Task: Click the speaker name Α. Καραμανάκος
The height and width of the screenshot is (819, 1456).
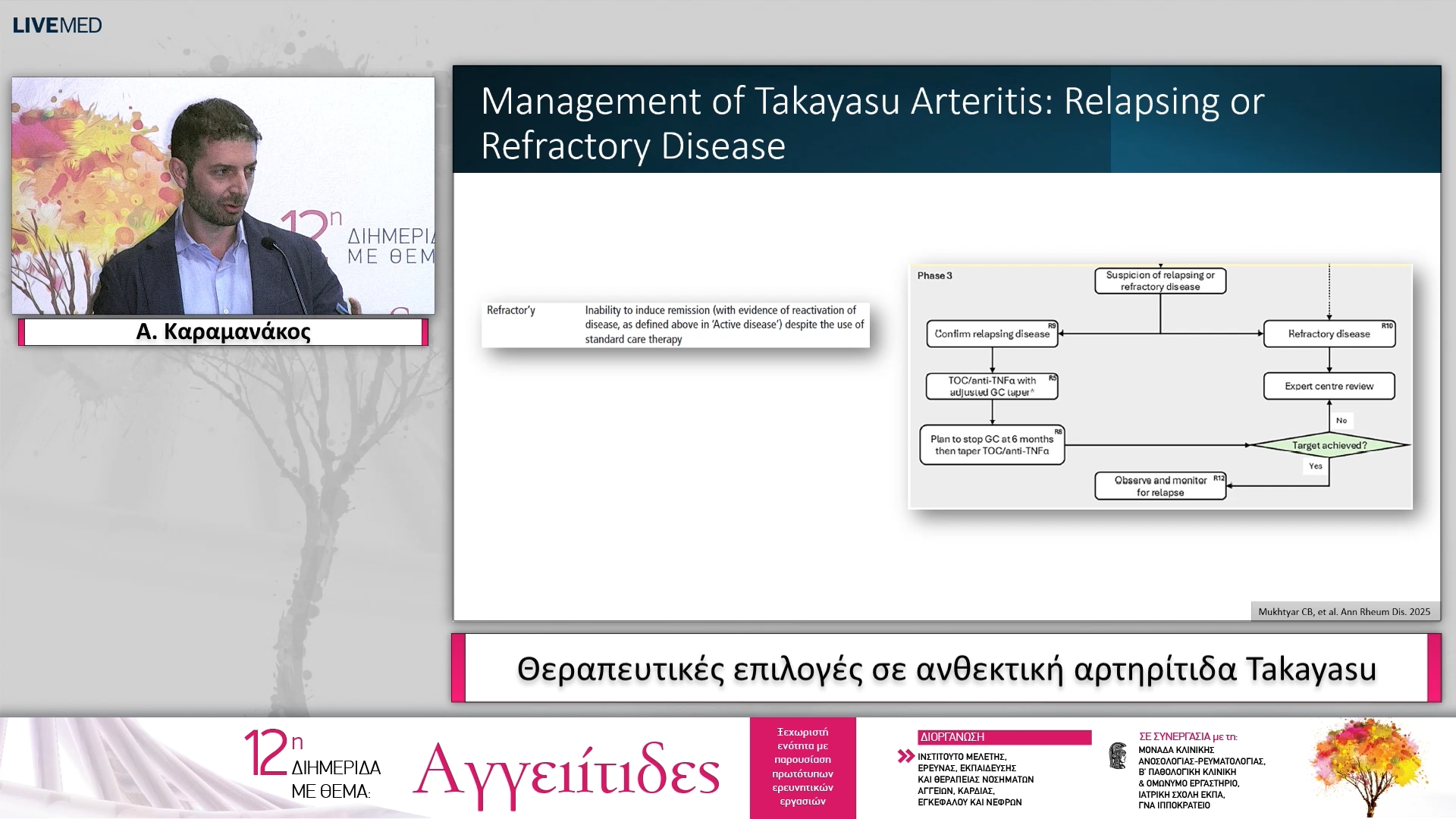Action: click(223, 332)
